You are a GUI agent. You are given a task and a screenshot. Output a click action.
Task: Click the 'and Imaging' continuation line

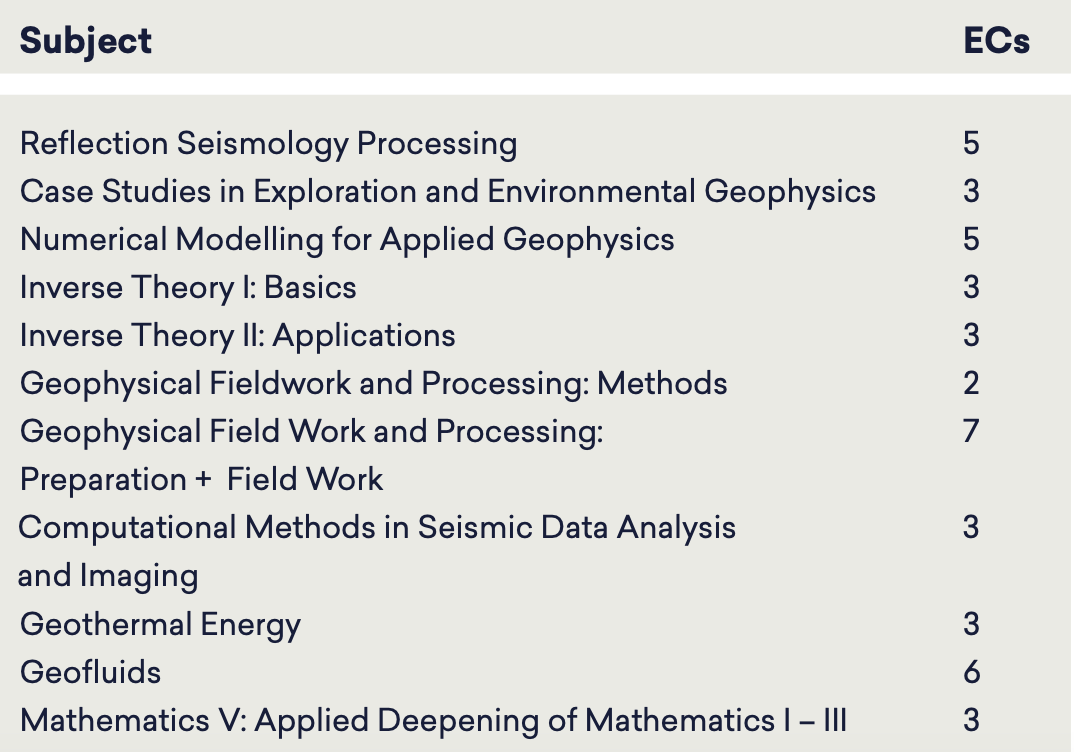pos(108,576)
